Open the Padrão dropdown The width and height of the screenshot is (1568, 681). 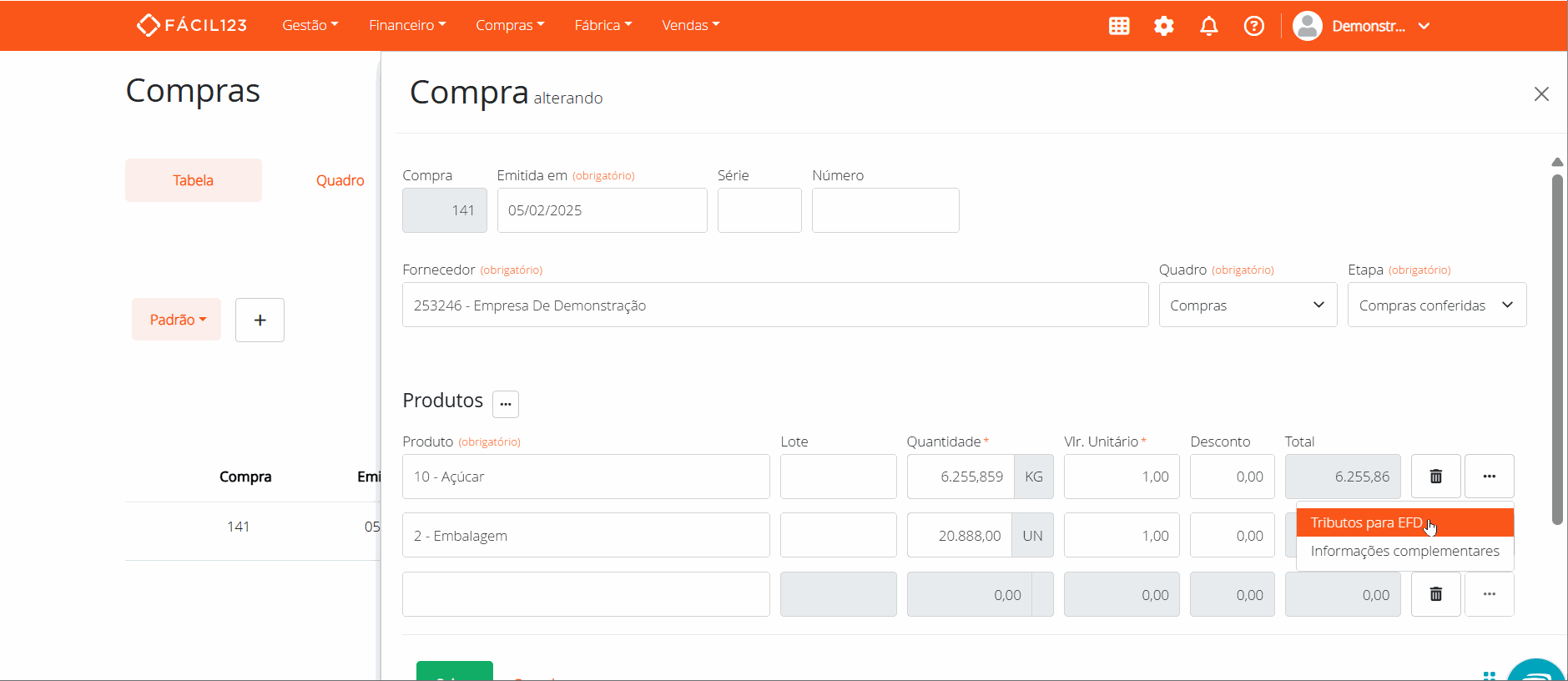(177, 320)
